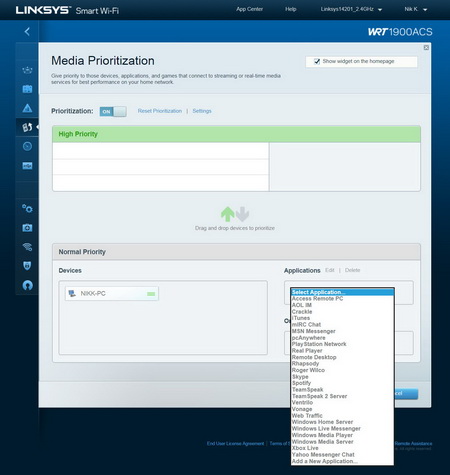The height and width of the screenshot is (475, 450).
Task: Open the Connectivity gears sidebar icon
Action: [27, 209]
